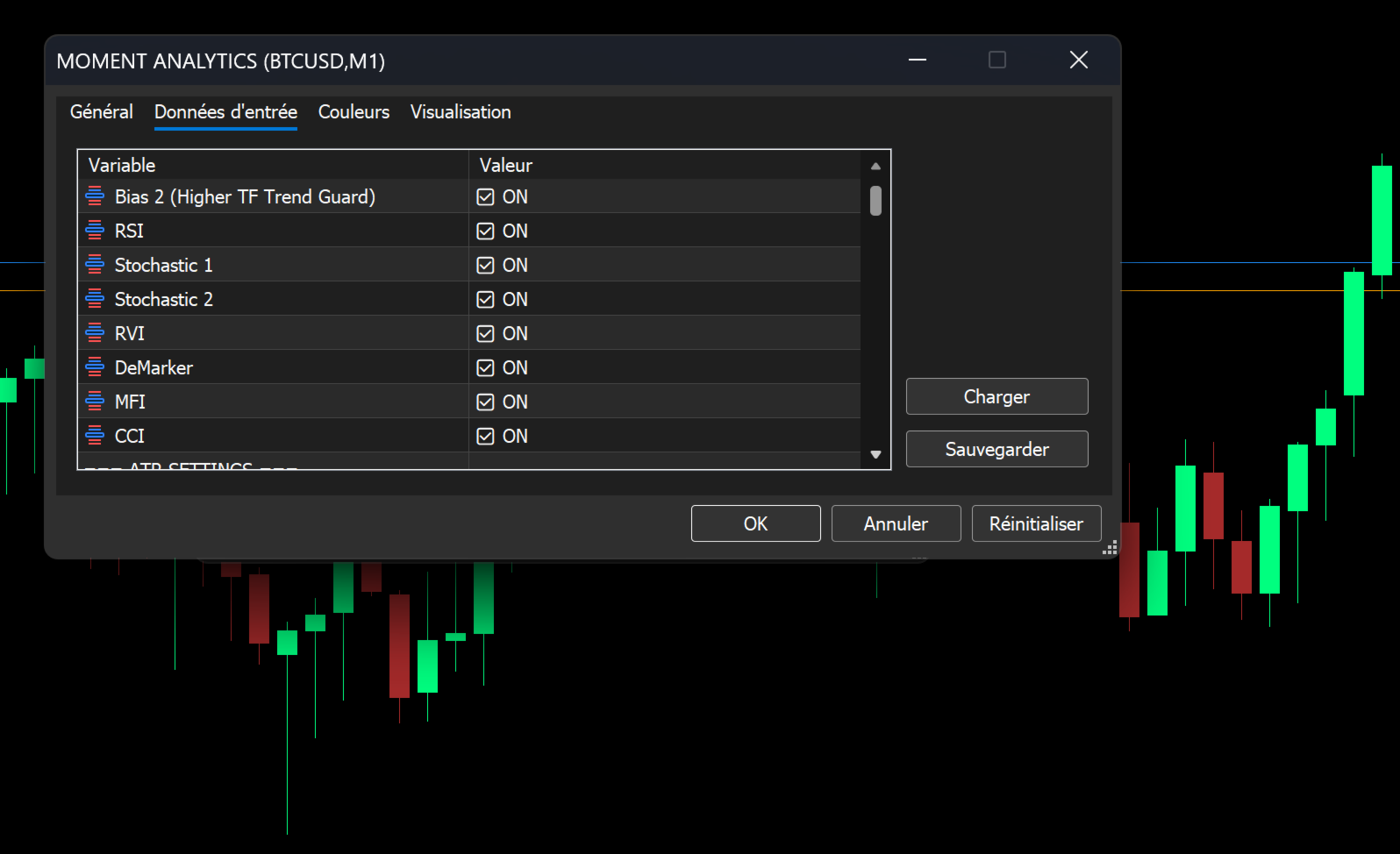Switch to the Couleurs tab
Viewport: 1400px width, 854px height.
(x=354, y=112)
